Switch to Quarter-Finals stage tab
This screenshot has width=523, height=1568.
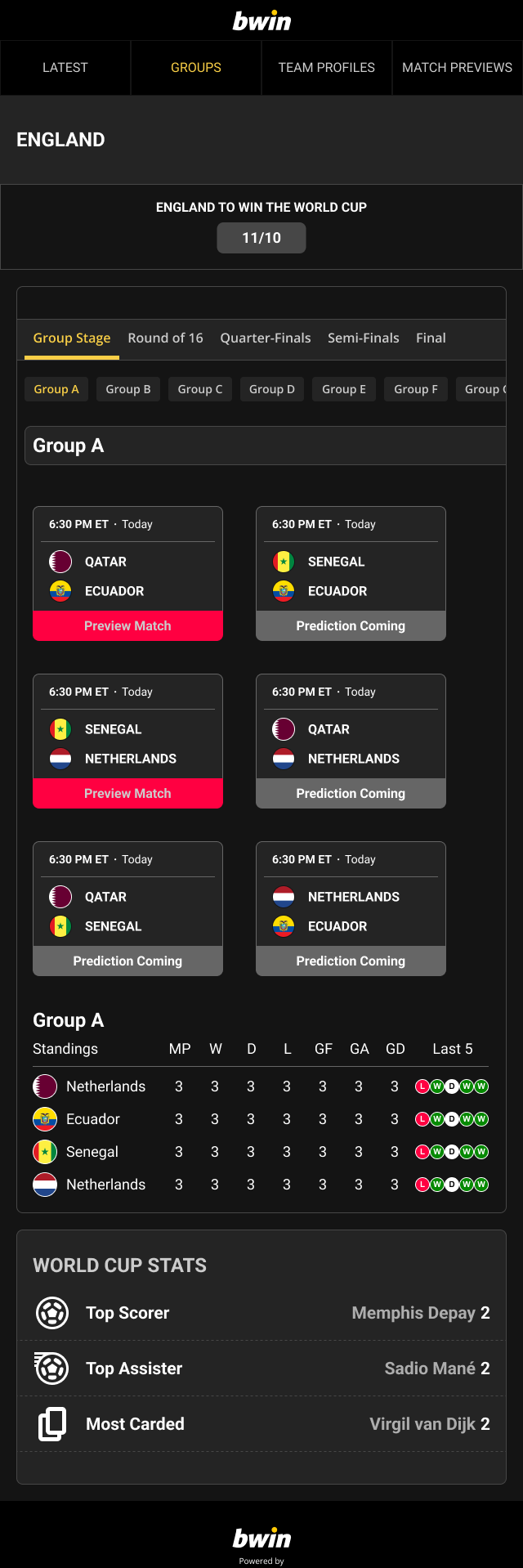266,338
